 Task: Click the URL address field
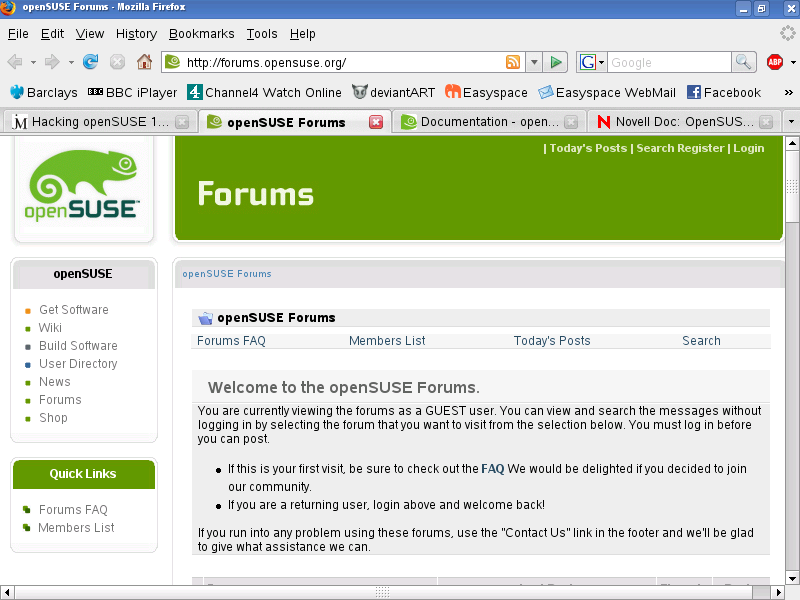(x=344, y=62)
